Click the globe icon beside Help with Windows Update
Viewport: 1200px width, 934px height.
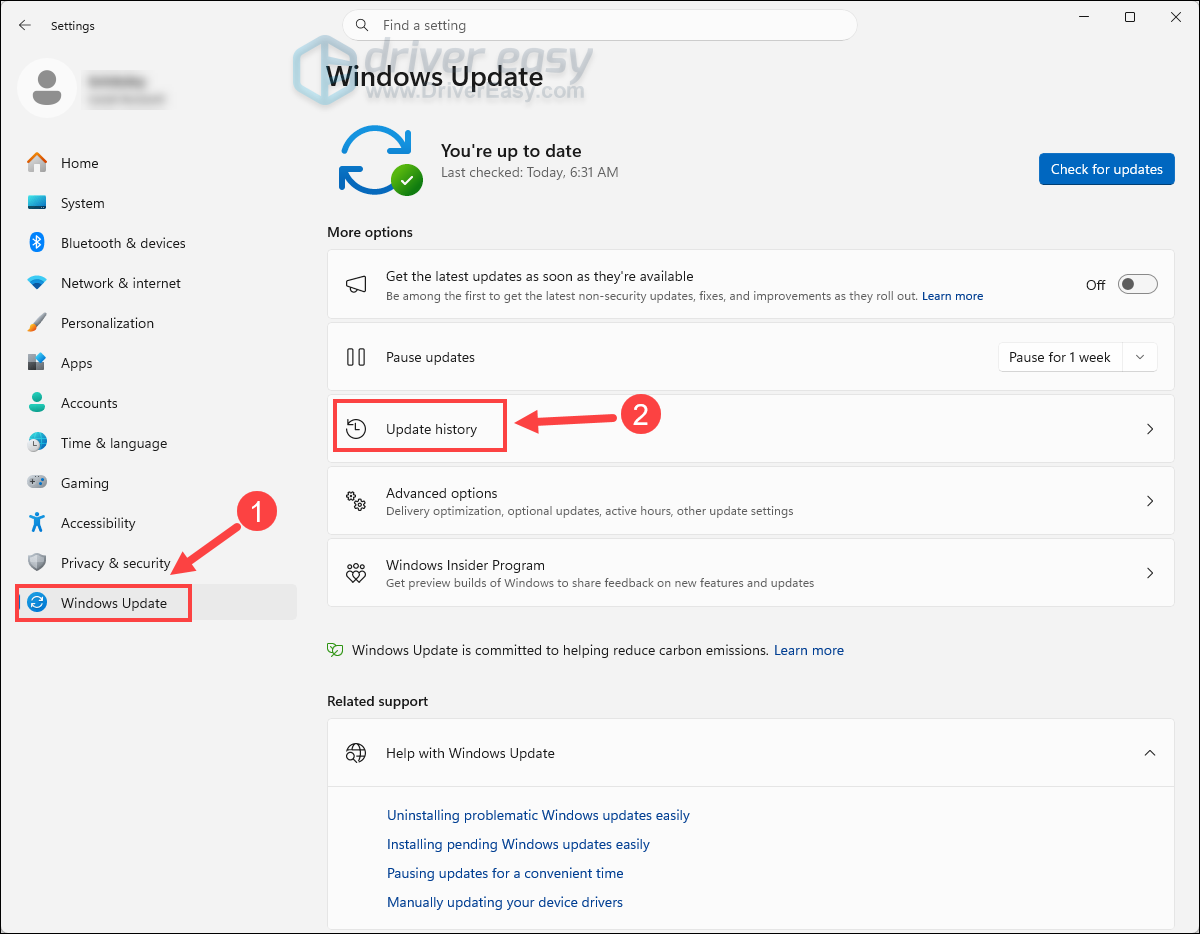pyautogui.click(x=355, y=753)
